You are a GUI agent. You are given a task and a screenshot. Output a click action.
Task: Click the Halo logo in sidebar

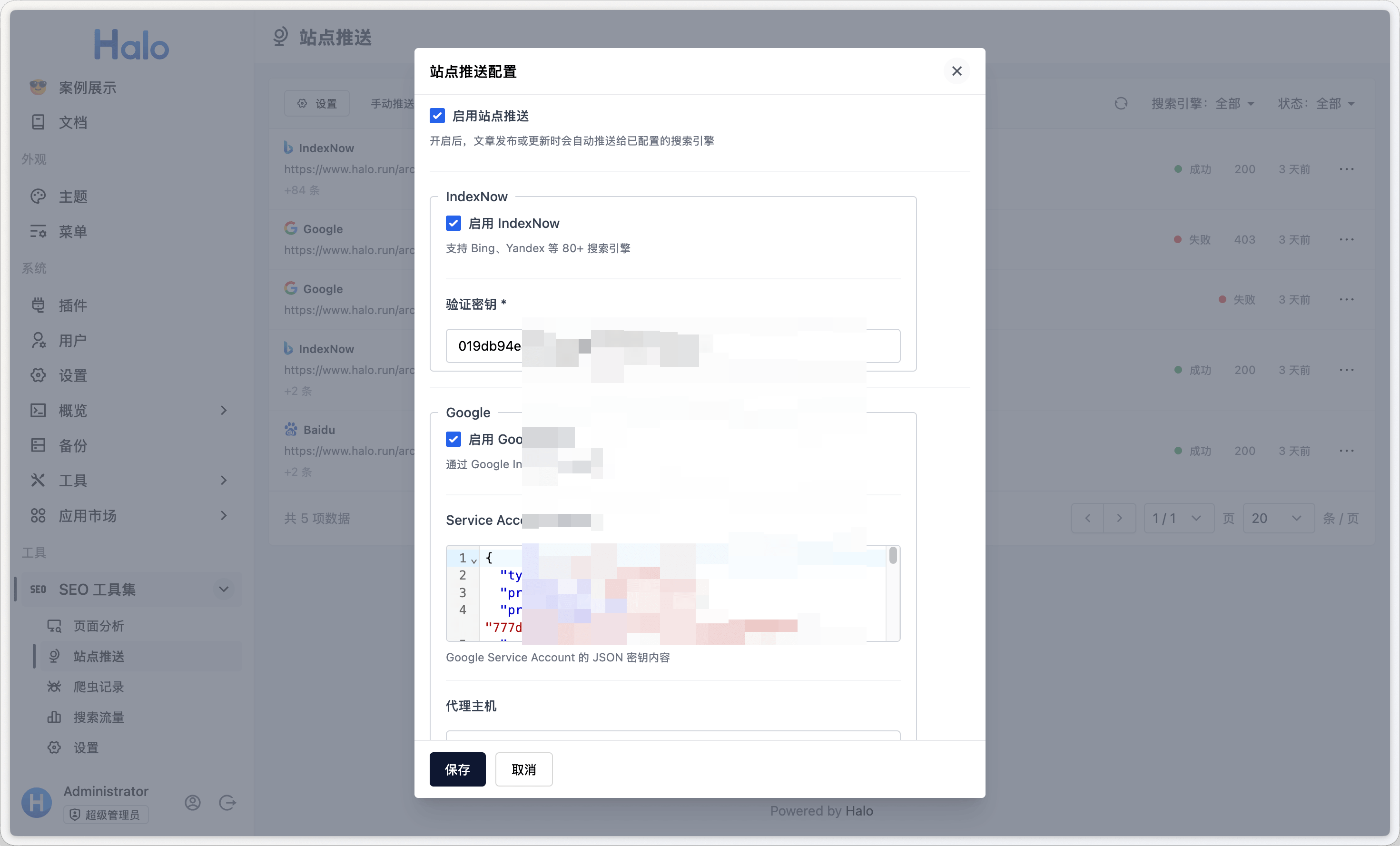132,46
